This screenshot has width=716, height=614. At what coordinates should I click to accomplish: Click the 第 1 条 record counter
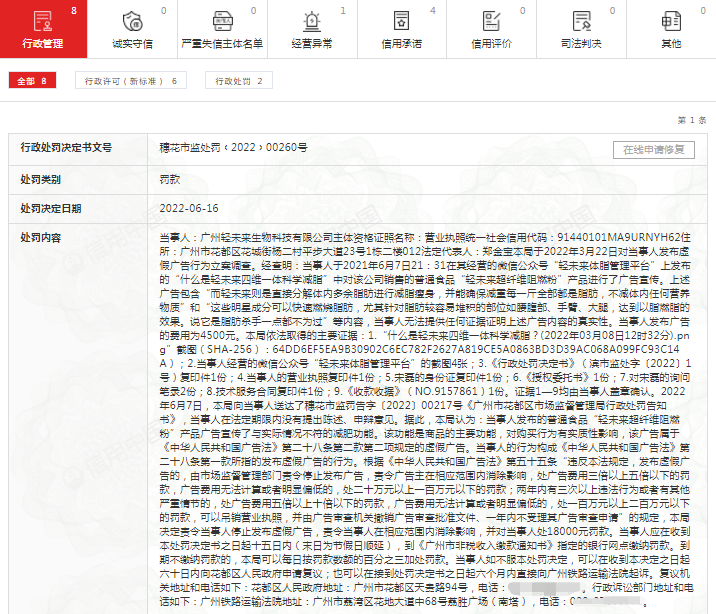(691, 119)
